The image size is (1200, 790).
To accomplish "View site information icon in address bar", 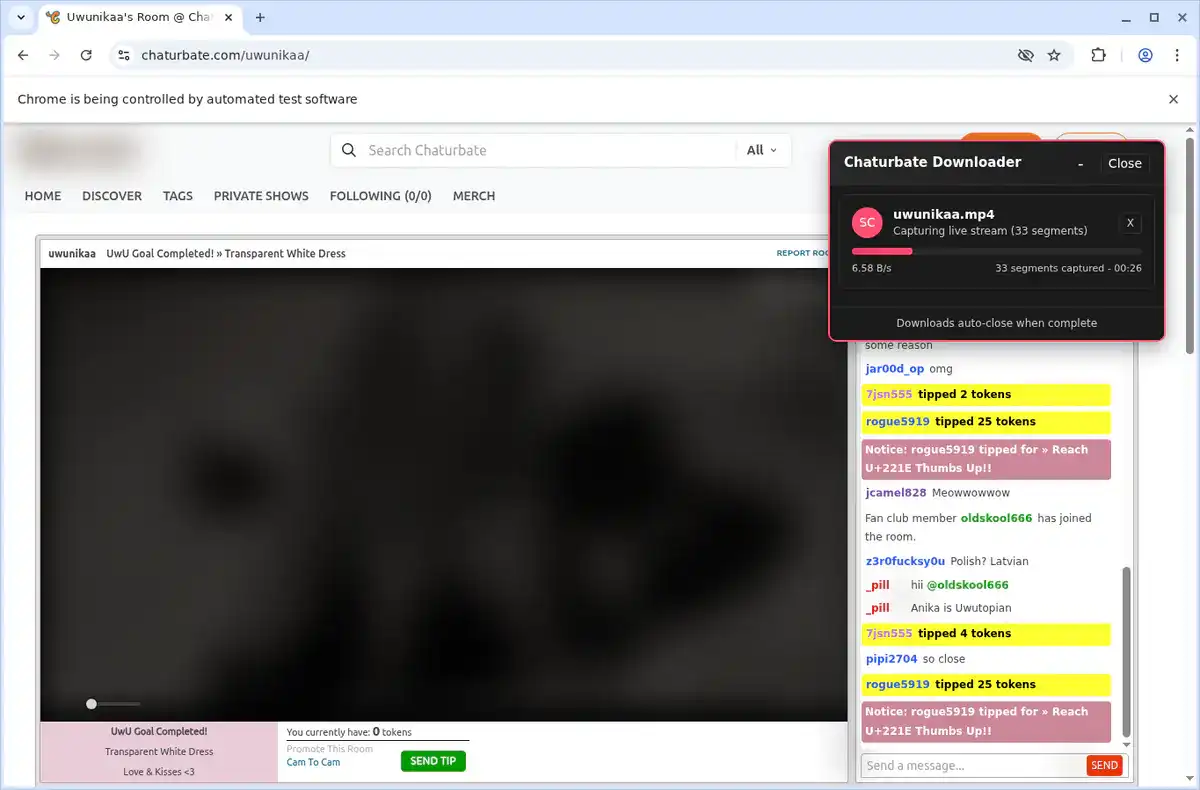I will click(x=123, y=55).
